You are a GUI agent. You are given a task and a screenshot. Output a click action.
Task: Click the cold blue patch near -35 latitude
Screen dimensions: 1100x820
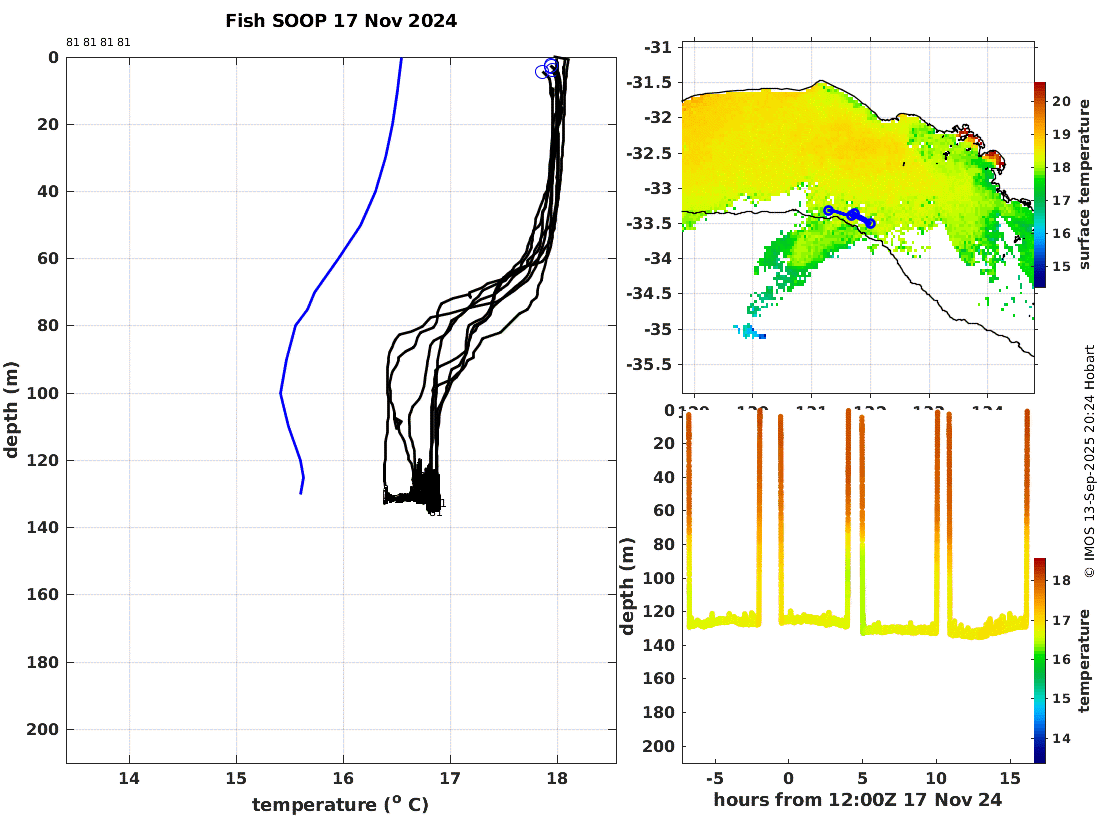(751, 332)
